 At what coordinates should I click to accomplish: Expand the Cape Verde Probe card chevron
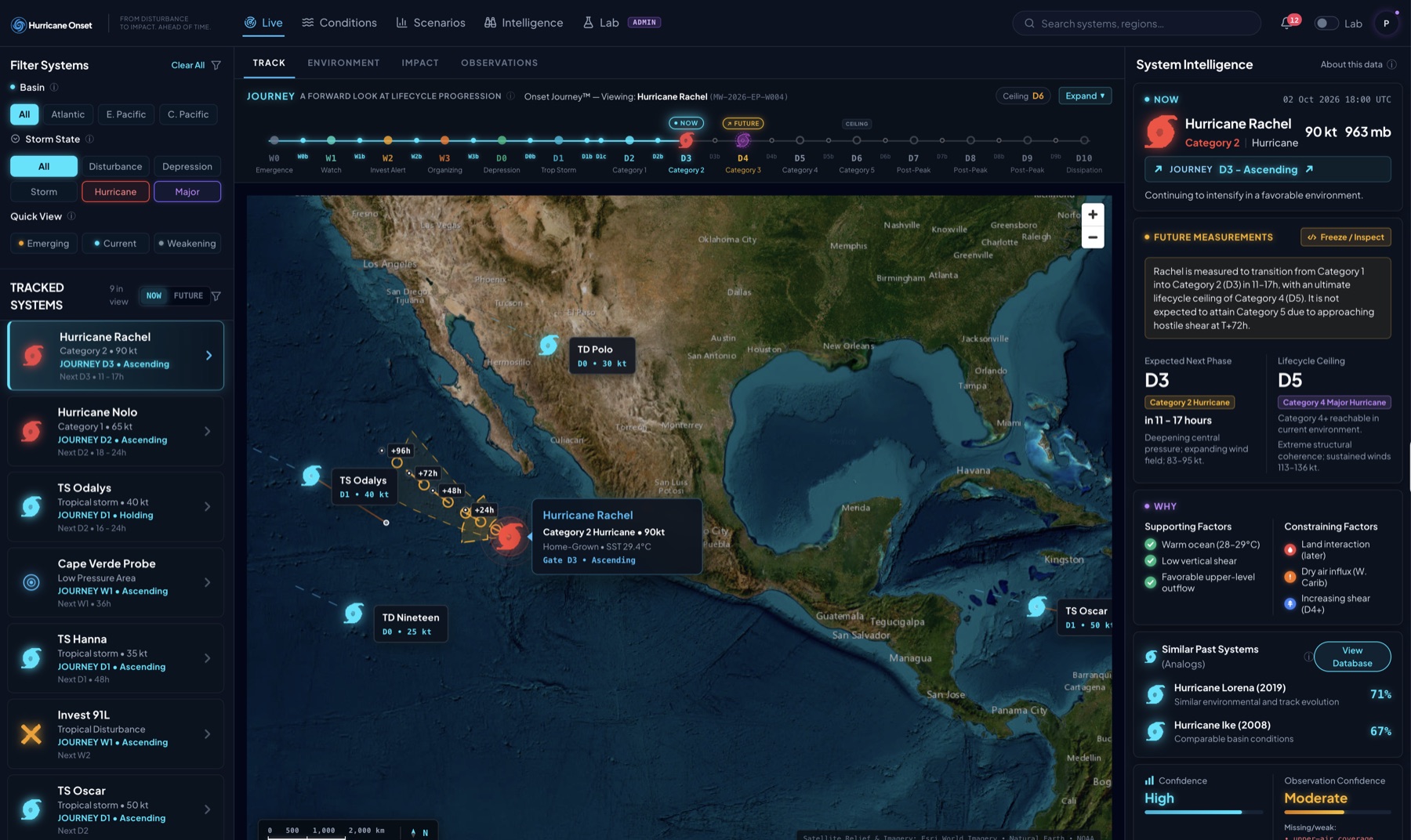click(x=207, y=582)
